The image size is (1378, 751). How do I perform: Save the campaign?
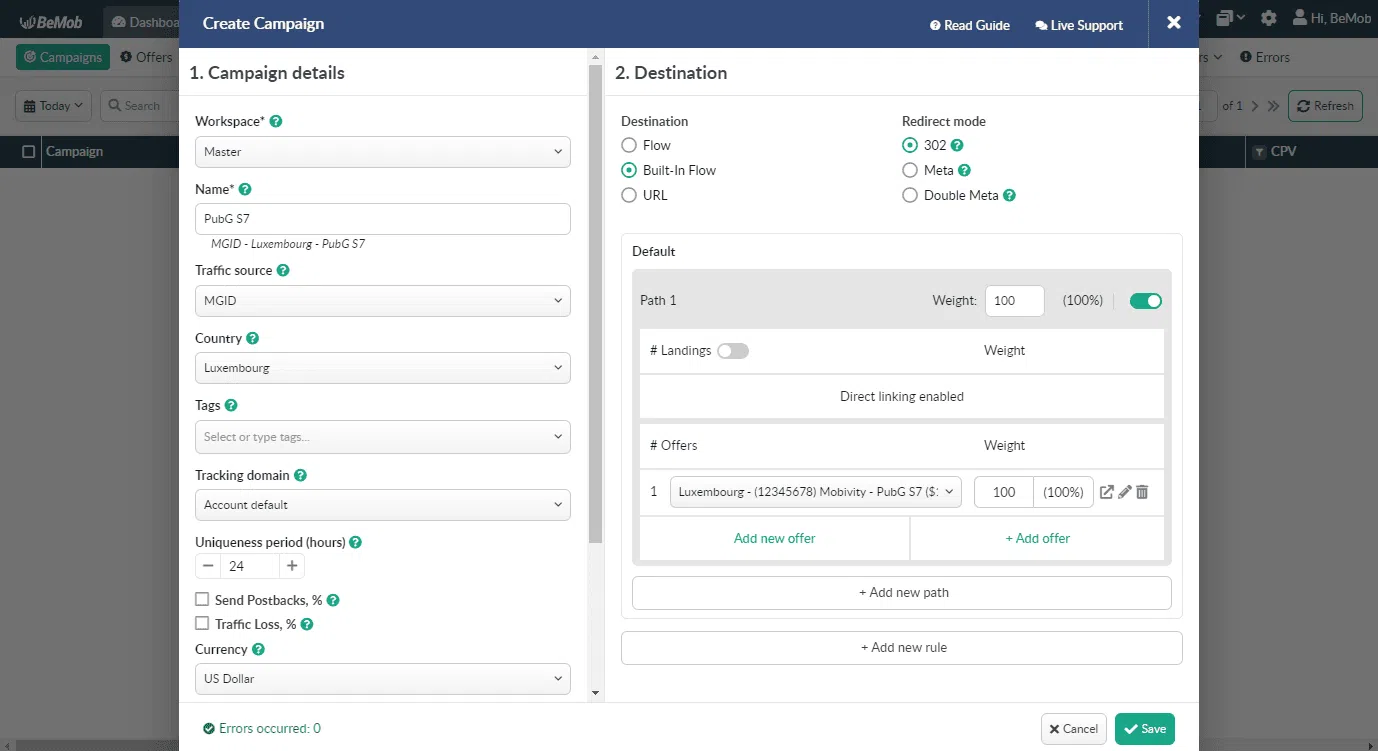tap(1144, 729)
